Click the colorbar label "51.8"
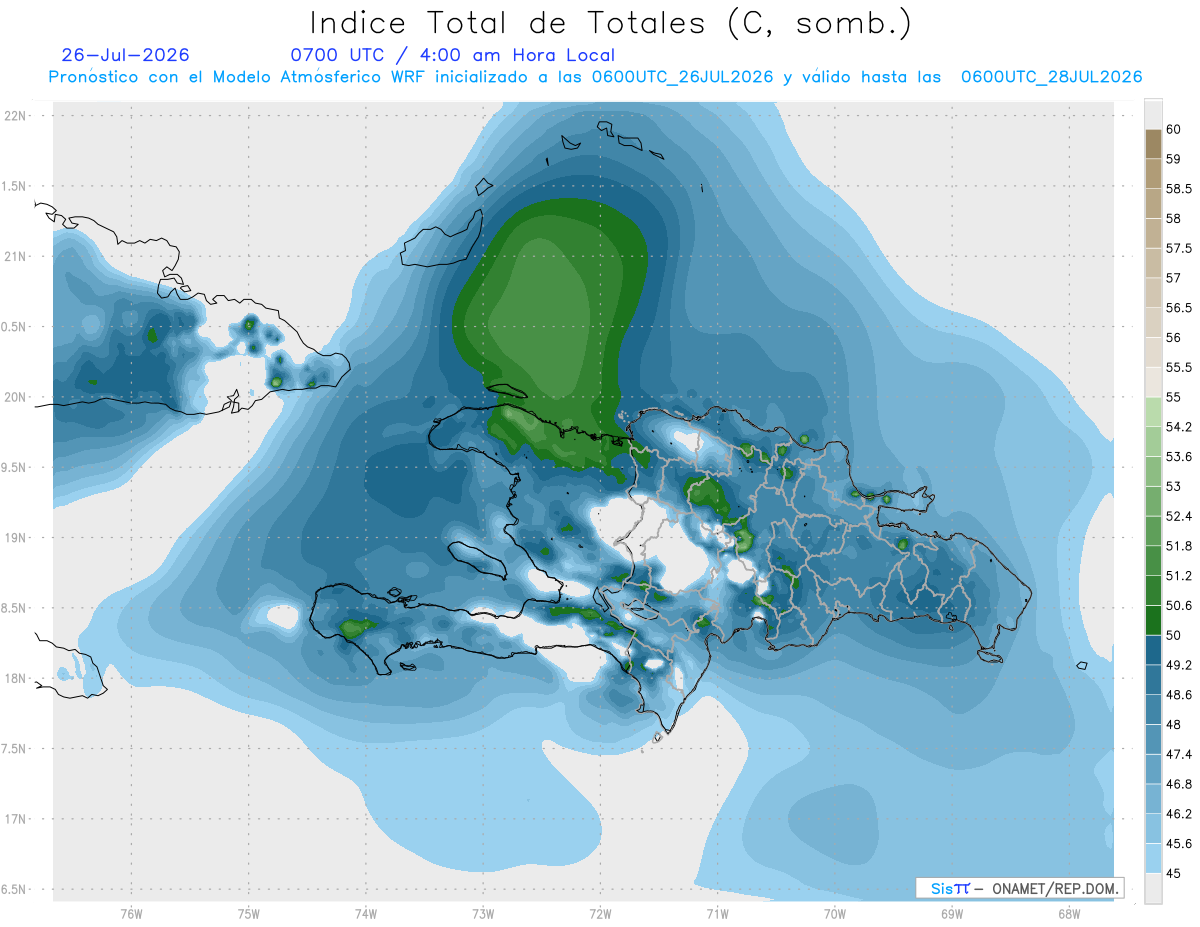Image resolution: width=1200 pixels, height=927 pixels. pos(1179,546)
